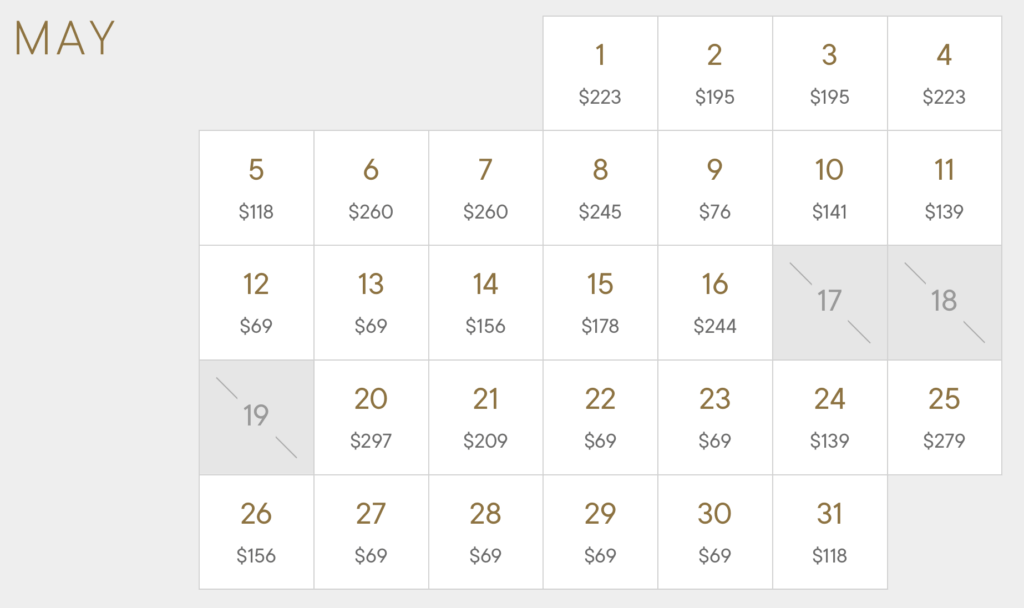This screenshot has height=608, width=1024.
Task: Select May 26 for $156
Action: 257,532
